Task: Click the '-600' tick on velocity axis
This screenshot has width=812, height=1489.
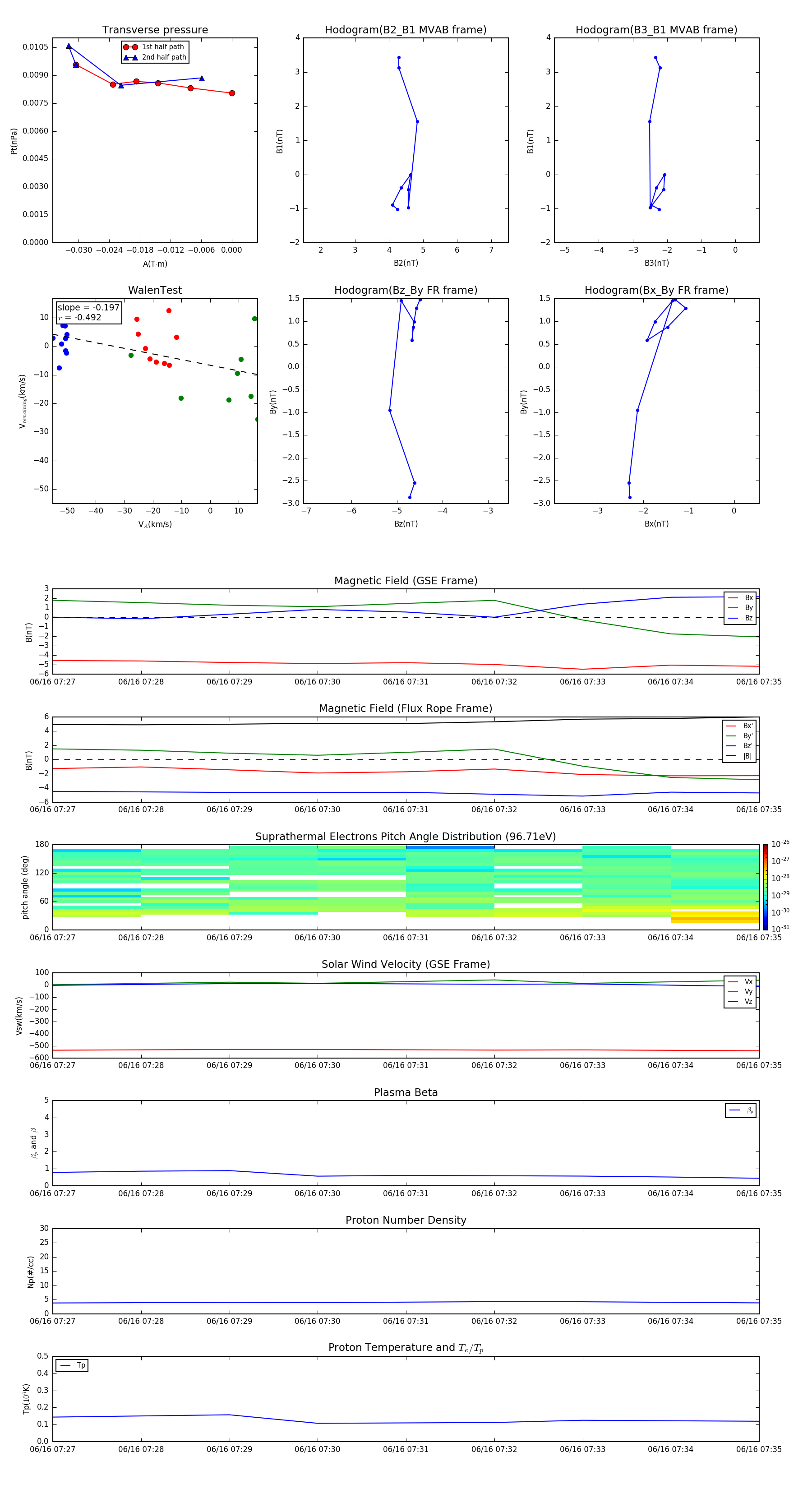Action: point(38,1058)
